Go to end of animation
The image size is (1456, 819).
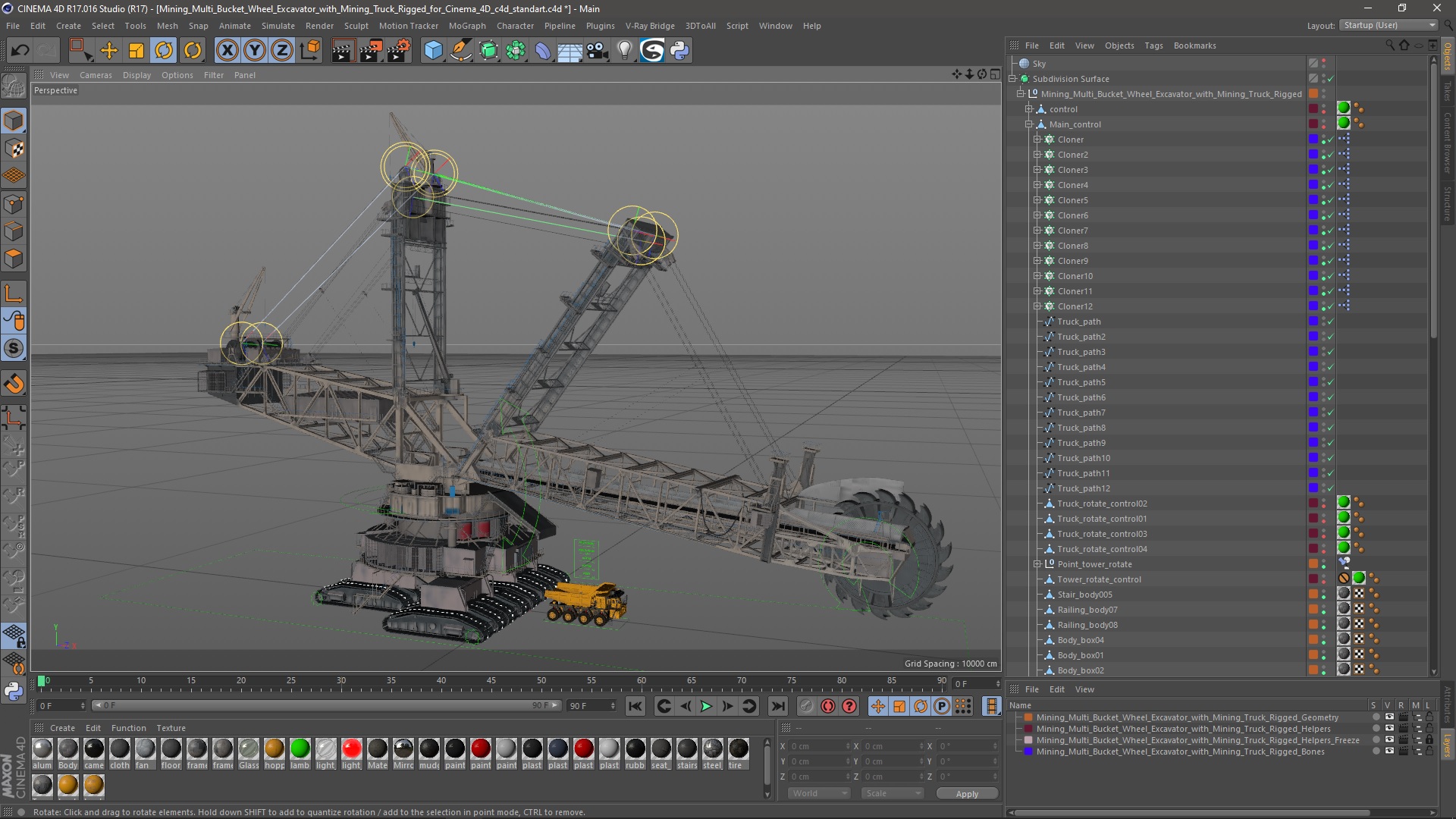[778, 706]
